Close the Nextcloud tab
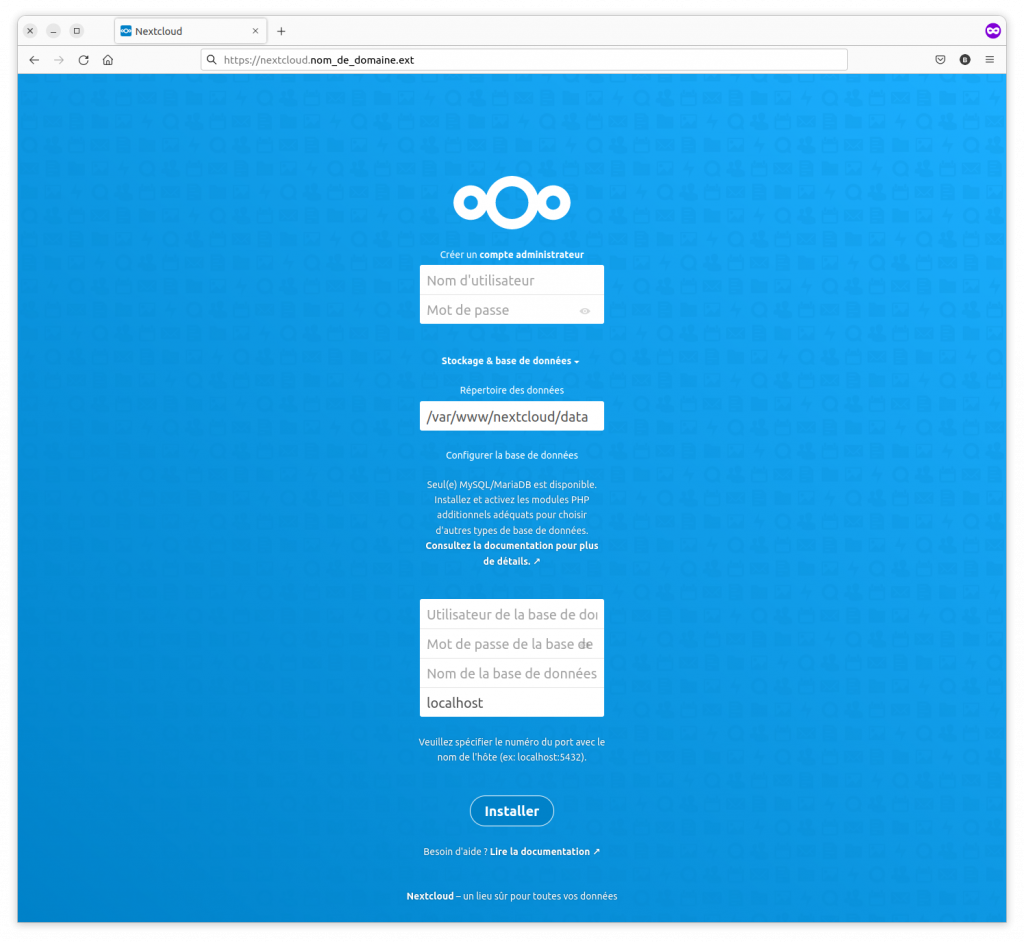Screen dimensions: 1024x942 255,31
